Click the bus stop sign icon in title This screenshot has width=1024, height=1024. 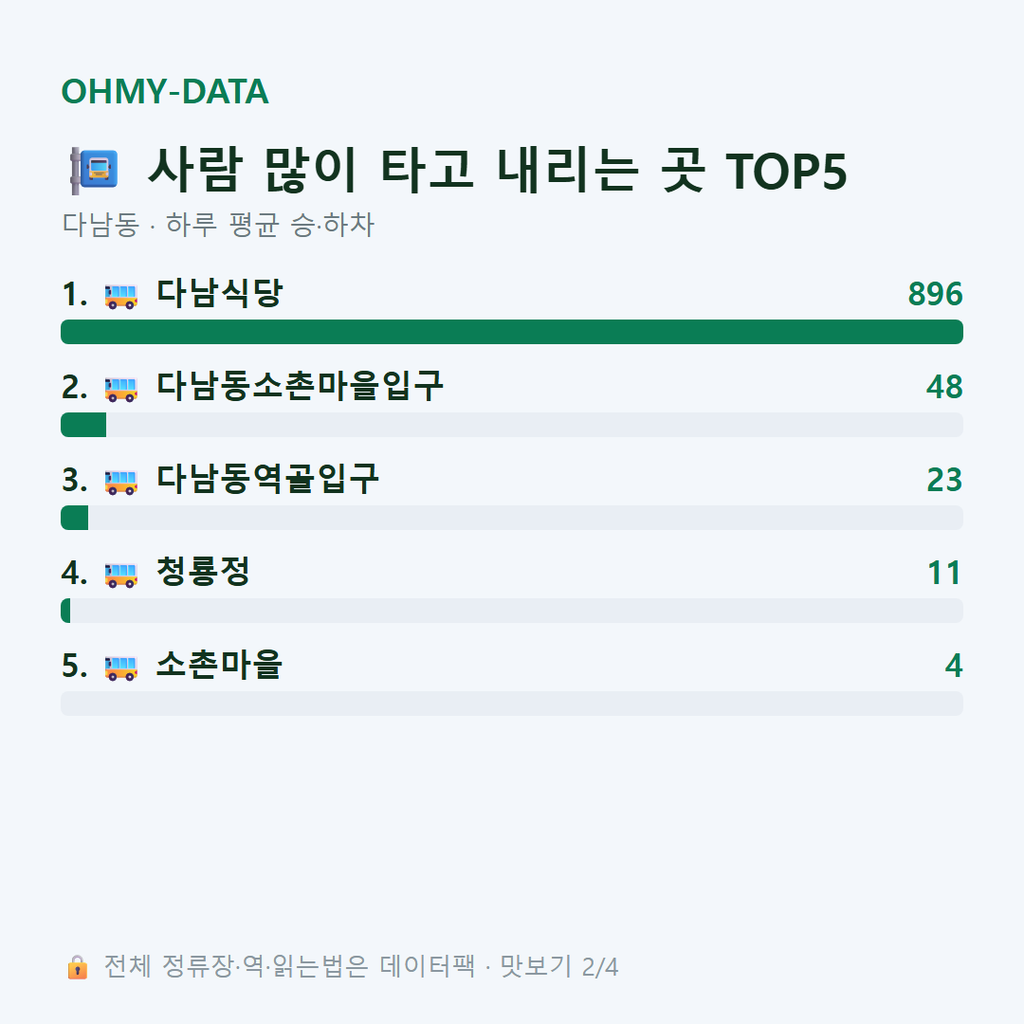(x=94, y=170)
